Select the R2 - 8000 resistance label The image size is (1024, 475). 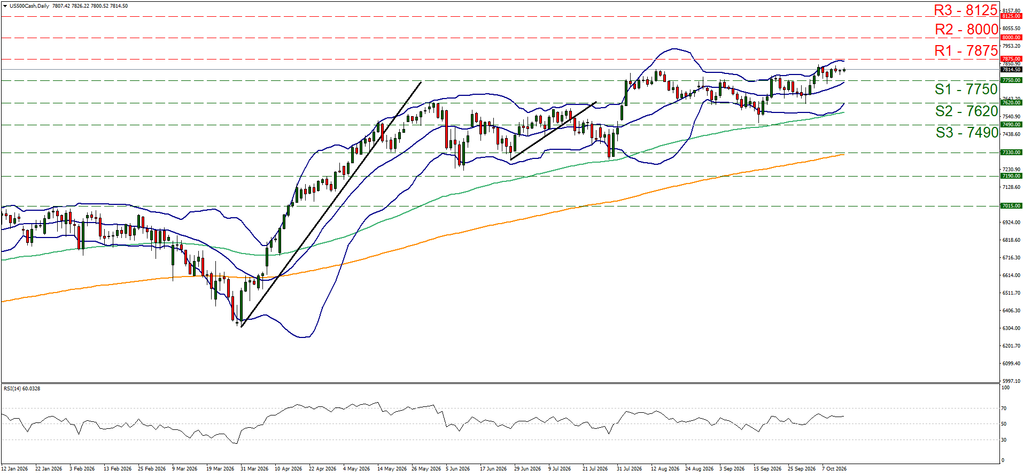pos(966,29)
